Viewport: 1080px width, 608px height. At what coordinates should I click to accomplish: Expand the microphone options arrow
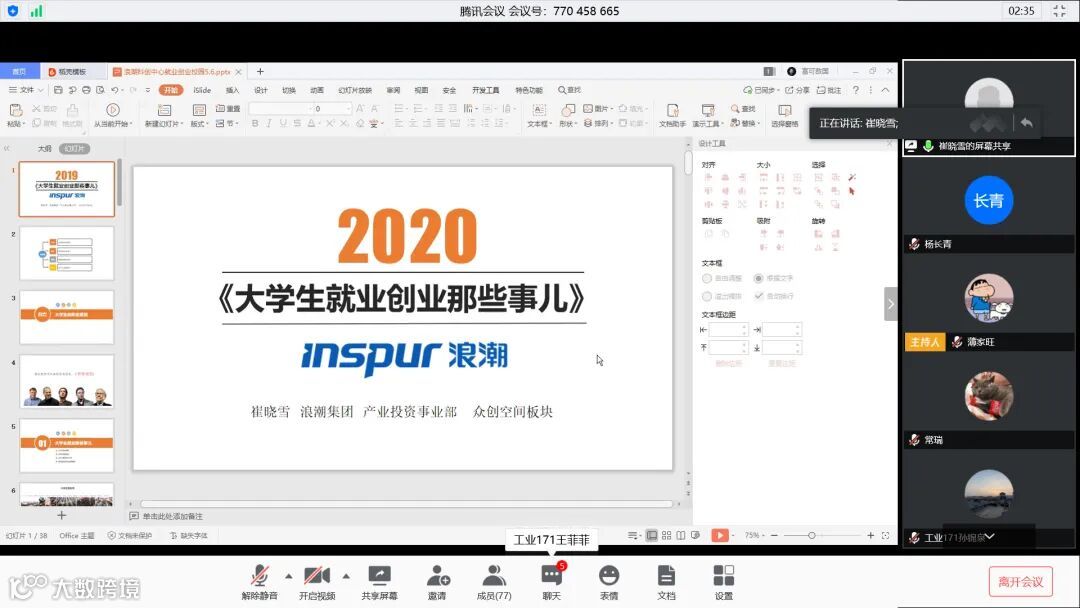289,576
